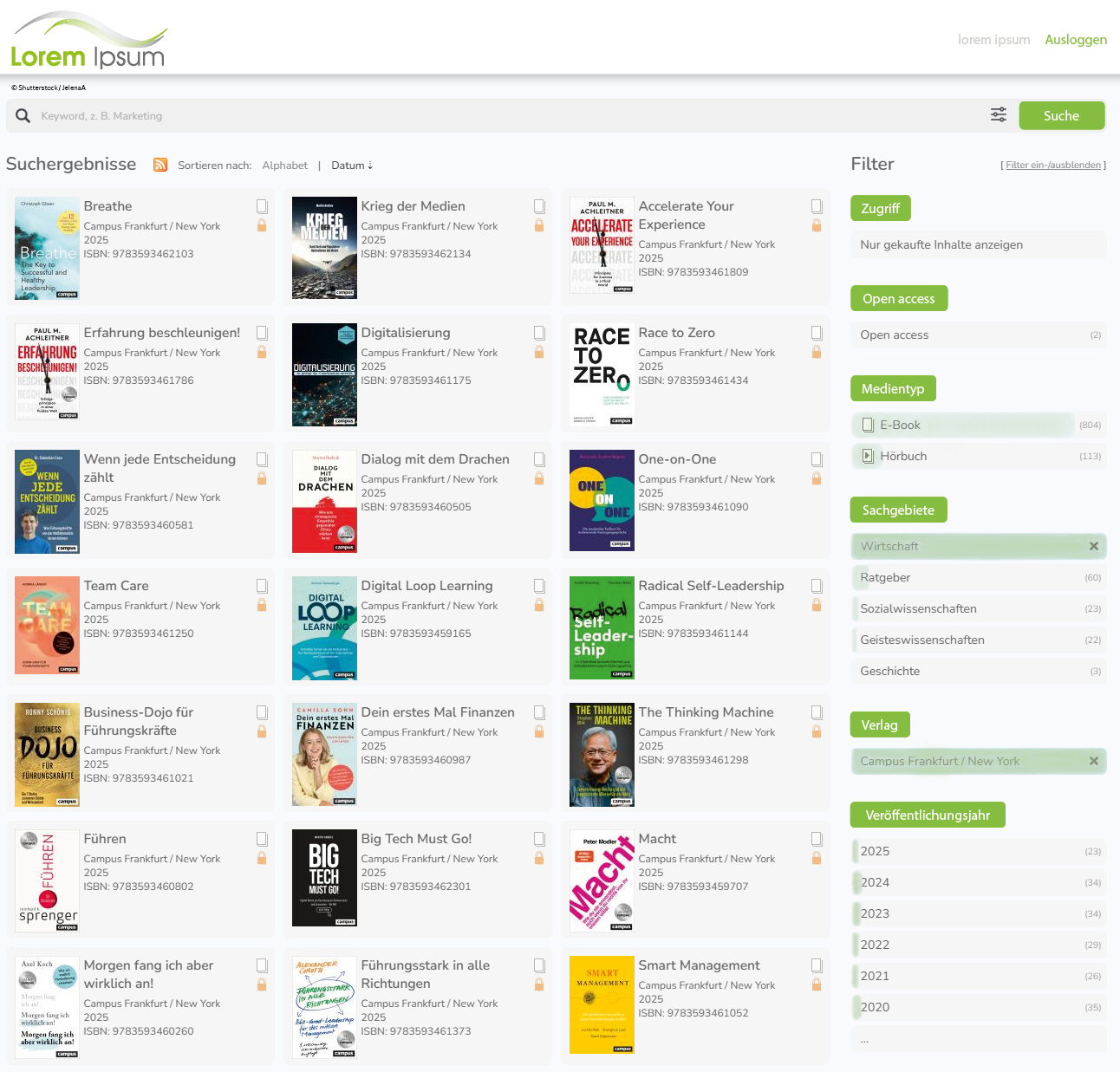Viewport: 1120px width, 1072px height.
Task: Click the Ausloggen link
Action: coord(1075,40)
